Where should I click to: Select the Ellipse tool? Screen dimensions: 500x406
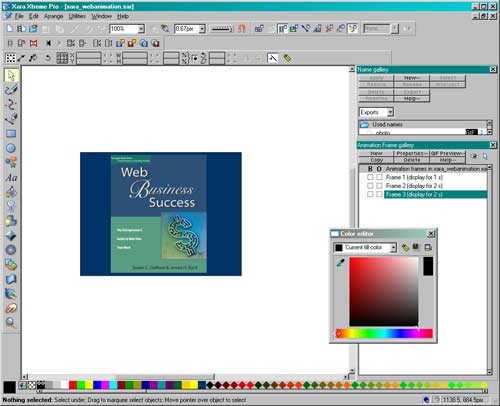[x=11, y=148]
